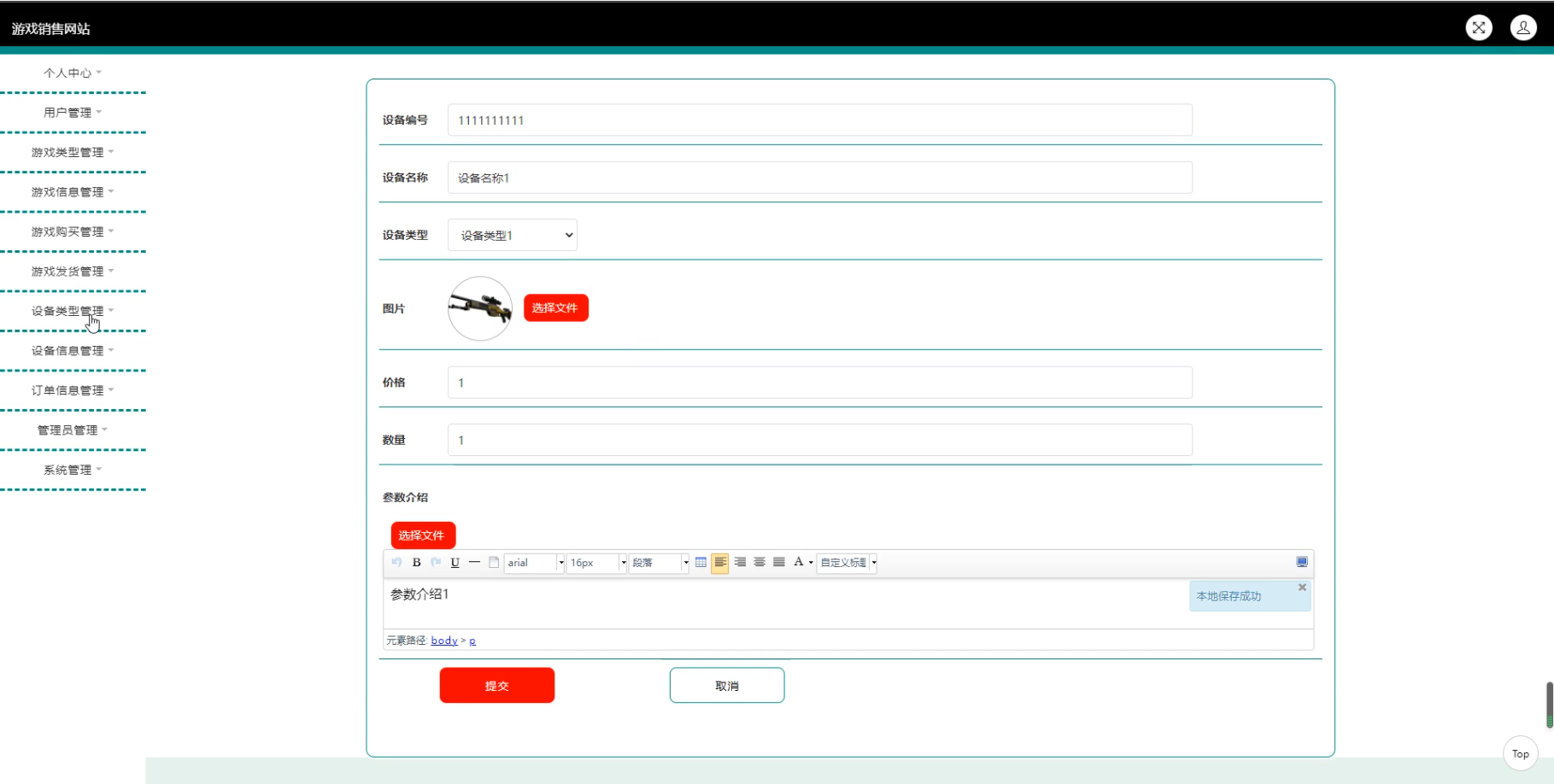
Task: Open the 设备类型 dropdown
Action: click(513, 235)
